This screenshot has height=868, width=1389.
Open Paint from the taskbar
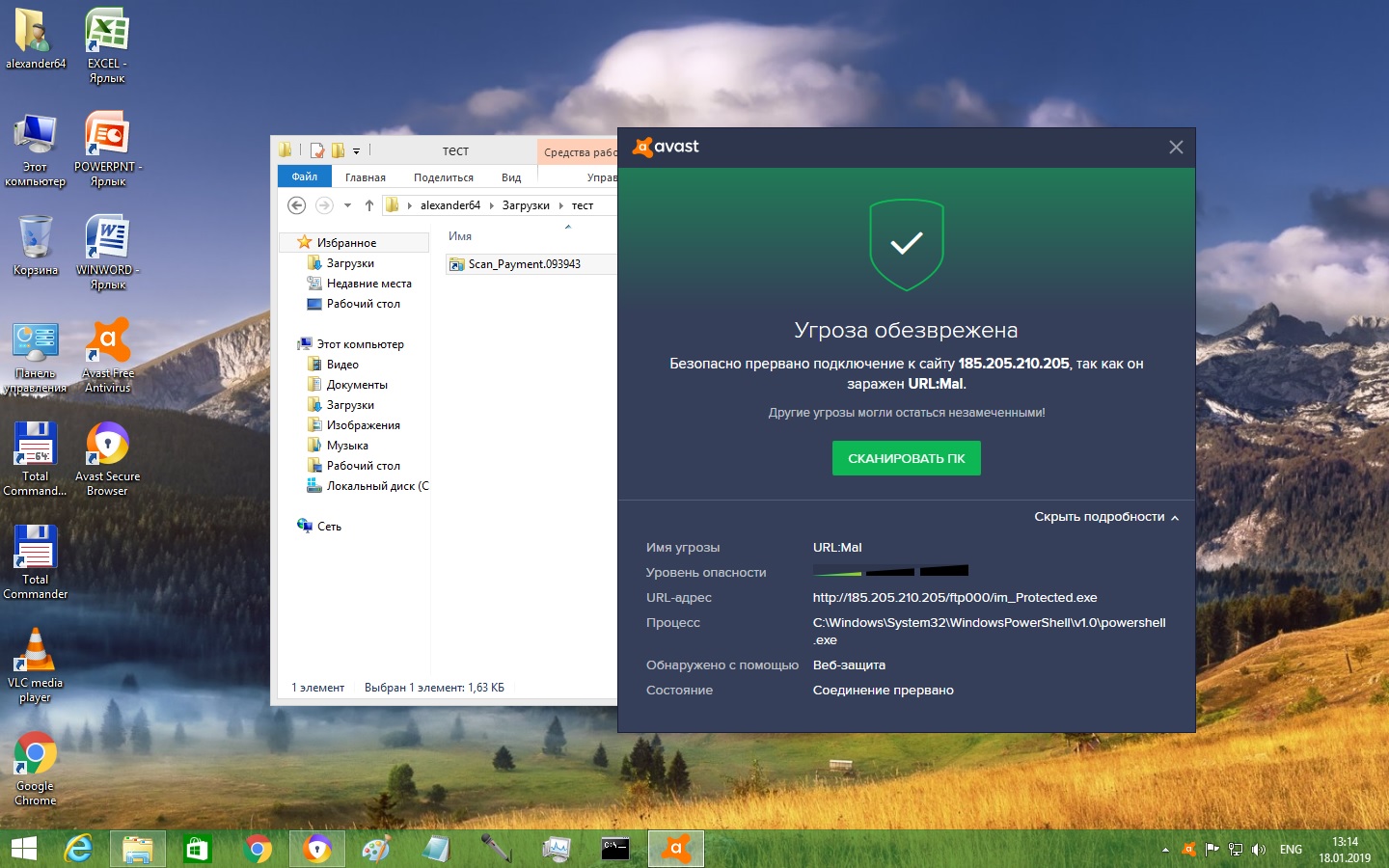coord(375,849)
